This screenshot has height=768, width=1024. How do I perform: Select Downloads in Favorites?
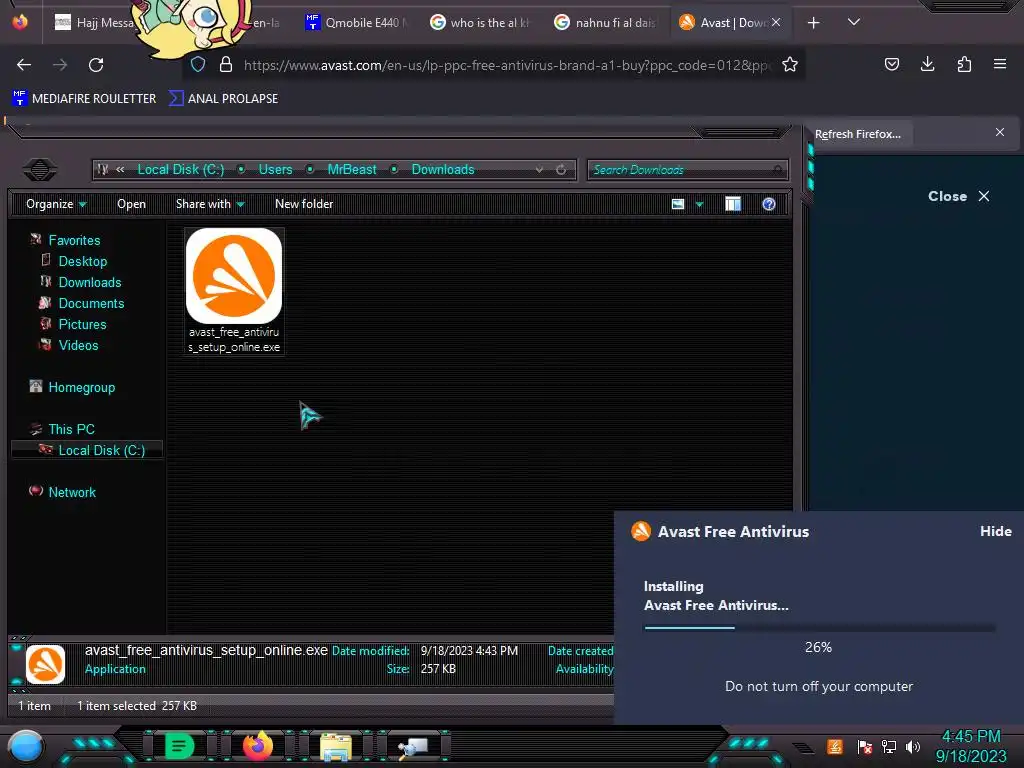tap(89, 282)
